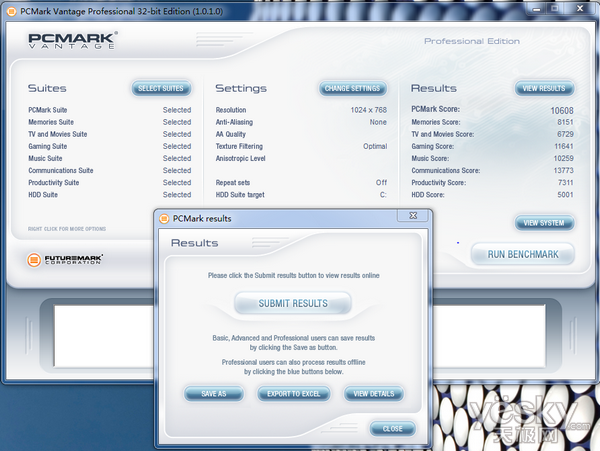Click Communications Score value 13773
Viewport: 600px width, 451px height.
[564, 171]
